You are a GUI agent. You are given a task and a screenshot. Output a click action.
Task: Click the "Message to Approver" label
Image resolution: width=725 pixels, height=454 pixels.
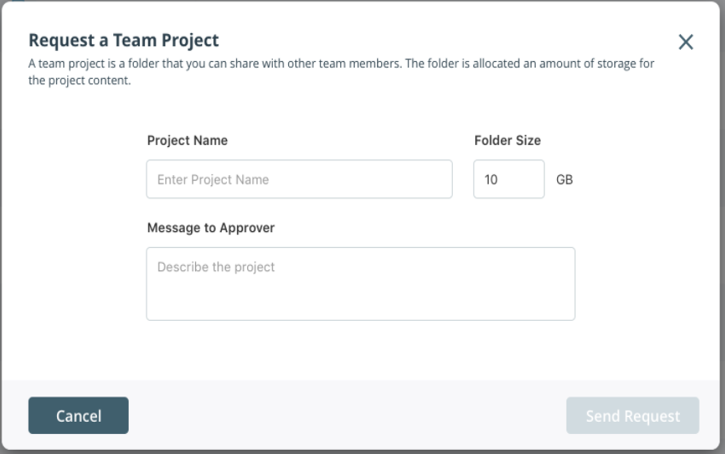coord(210,228)
